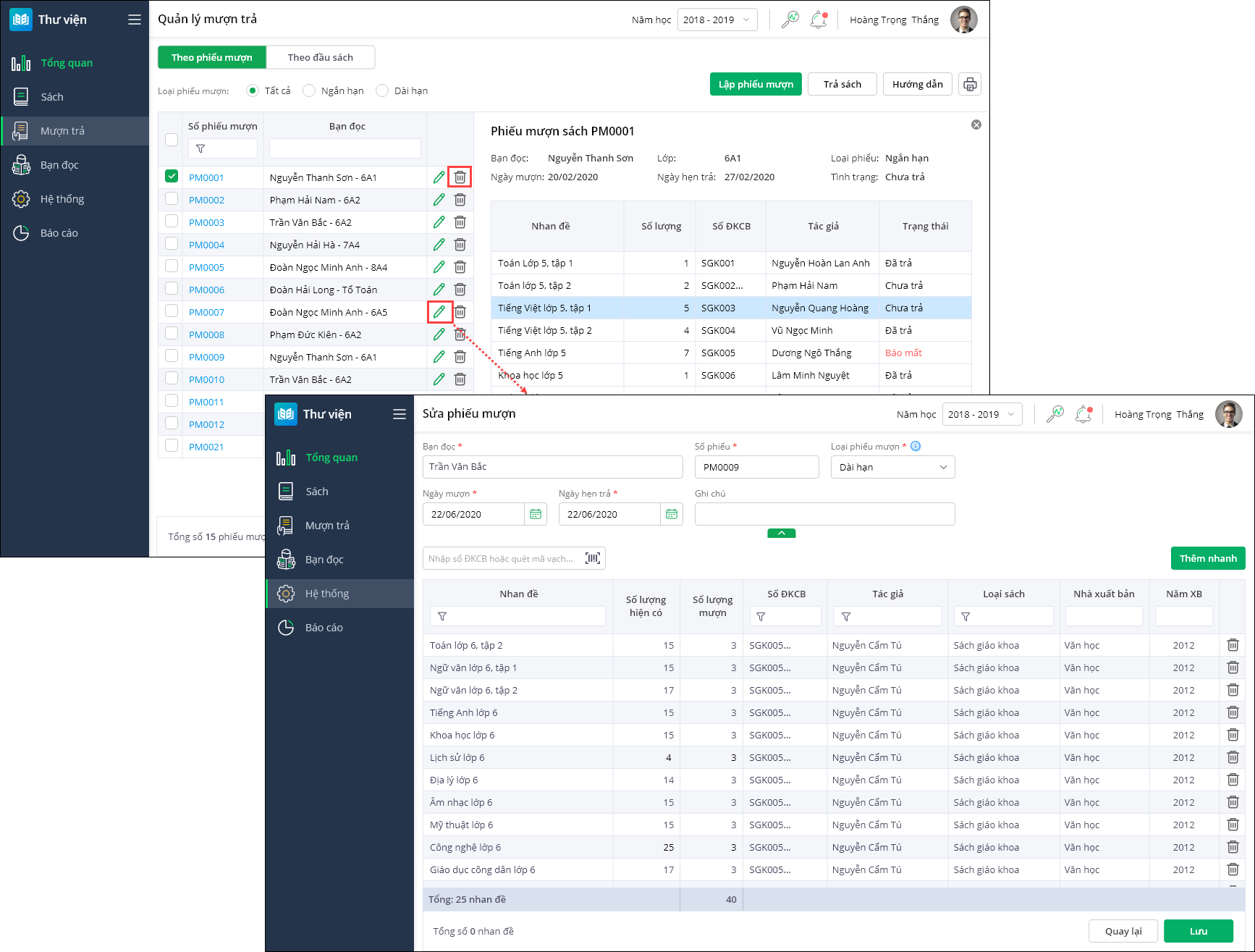Click the barcode scan icon in the ĐKCB field
Viewport: 1255px width, 952px height.
point(593,558)
